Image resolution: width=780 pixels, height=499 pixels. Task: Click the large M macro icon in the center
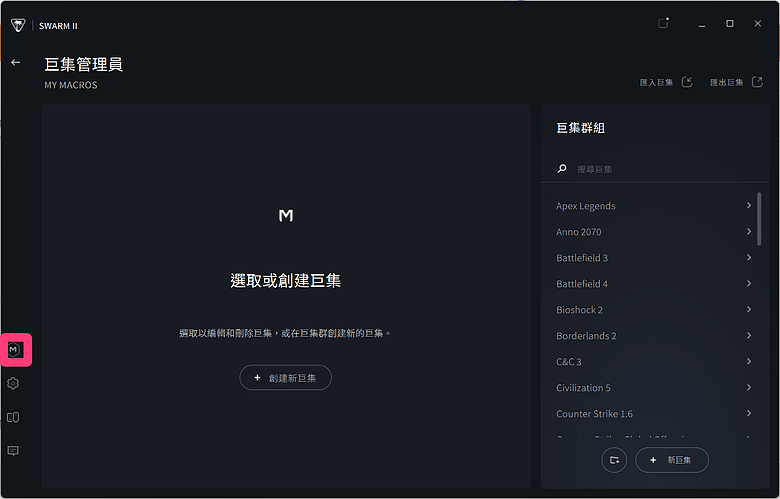pyautogui.click(x=286, y=215)
